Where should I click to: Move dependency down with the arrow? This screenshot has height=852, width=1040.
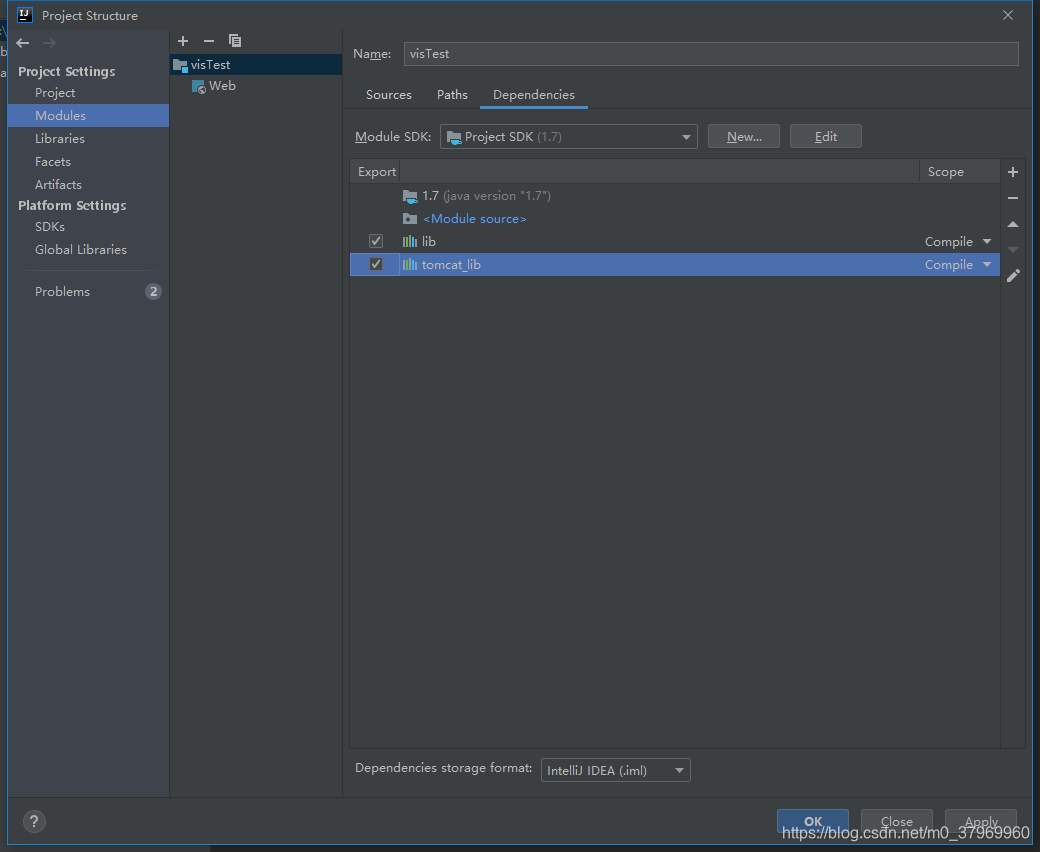point(1013,250)
